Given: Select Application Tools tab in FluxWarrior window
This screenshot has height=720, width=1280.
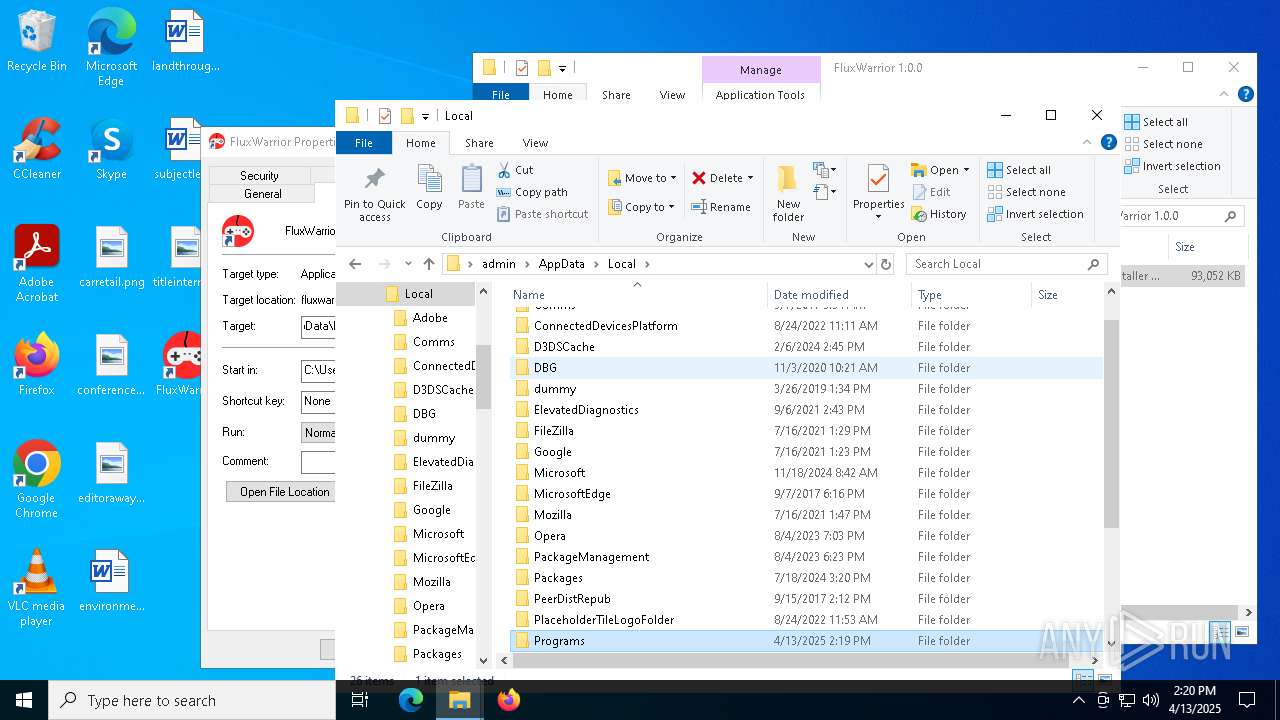Looking at the screenshot, I should [x=760, y=95].
